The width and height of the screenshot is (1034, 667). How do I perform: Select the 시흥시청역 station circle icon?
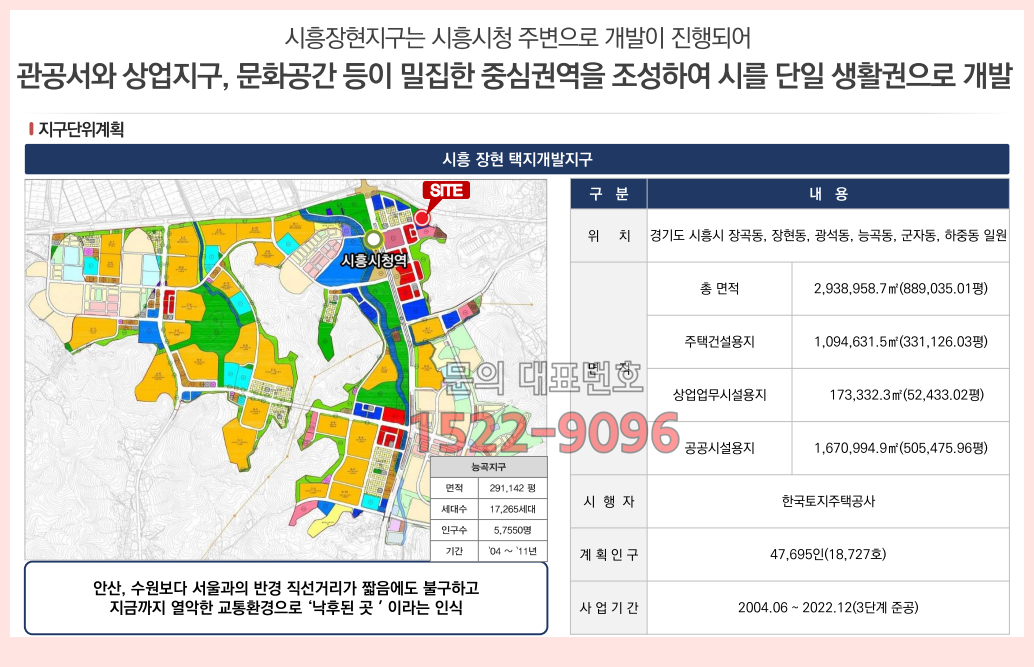[x=373, y=238]
